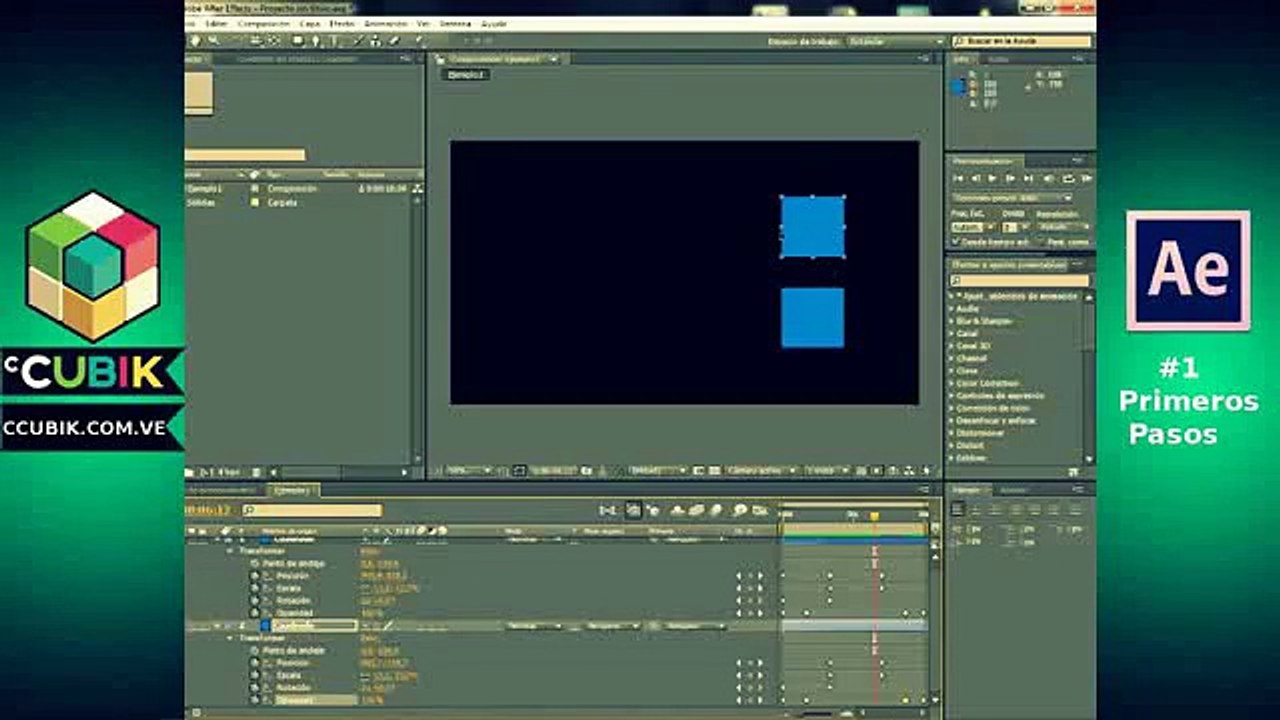This screenshot has width=1280, height=720.
Task: Click the timeline current timecode display
Action: 209,510
